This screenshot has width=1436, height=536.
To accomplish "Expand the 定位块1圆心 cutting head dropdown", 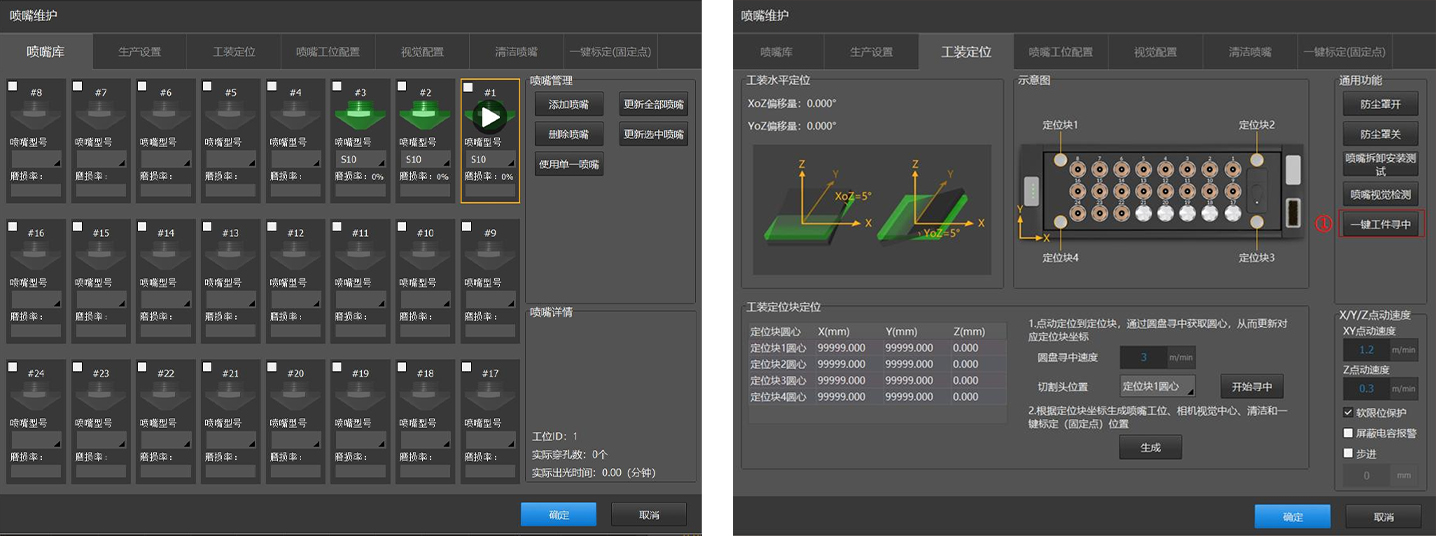I will [x=1157, y=386].
